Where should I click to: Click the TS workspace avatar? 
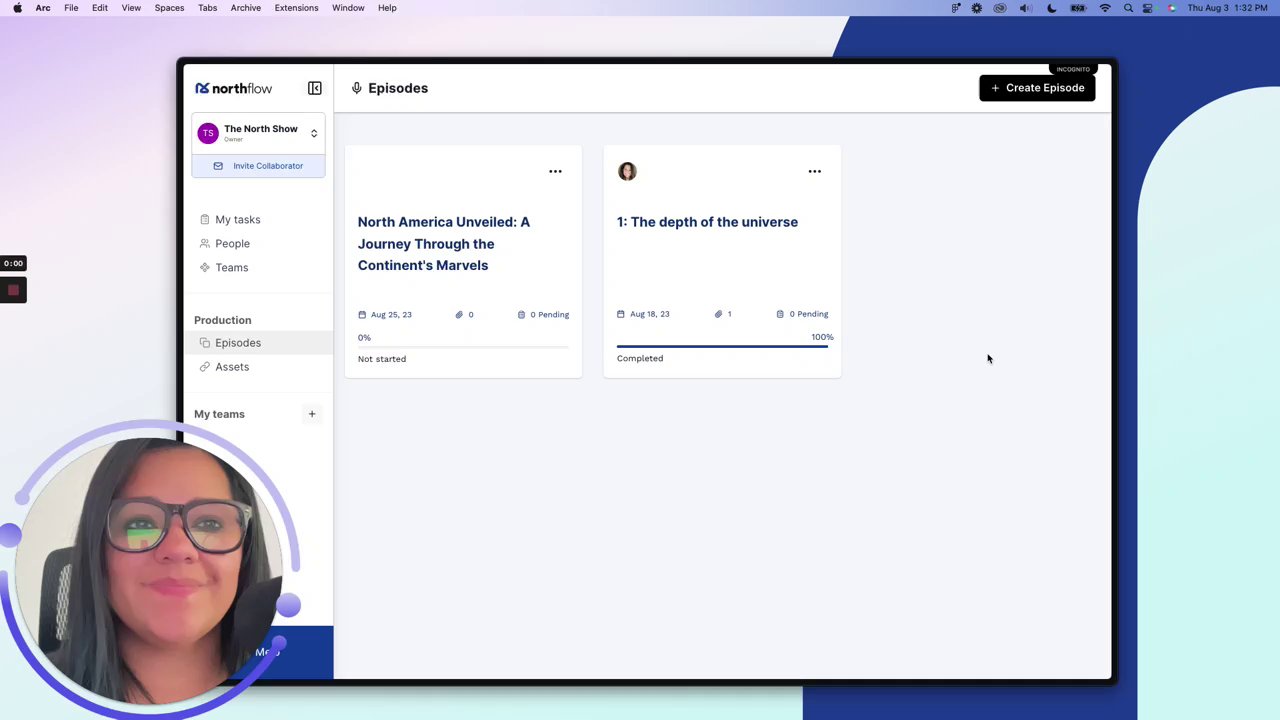coord(208,133)
